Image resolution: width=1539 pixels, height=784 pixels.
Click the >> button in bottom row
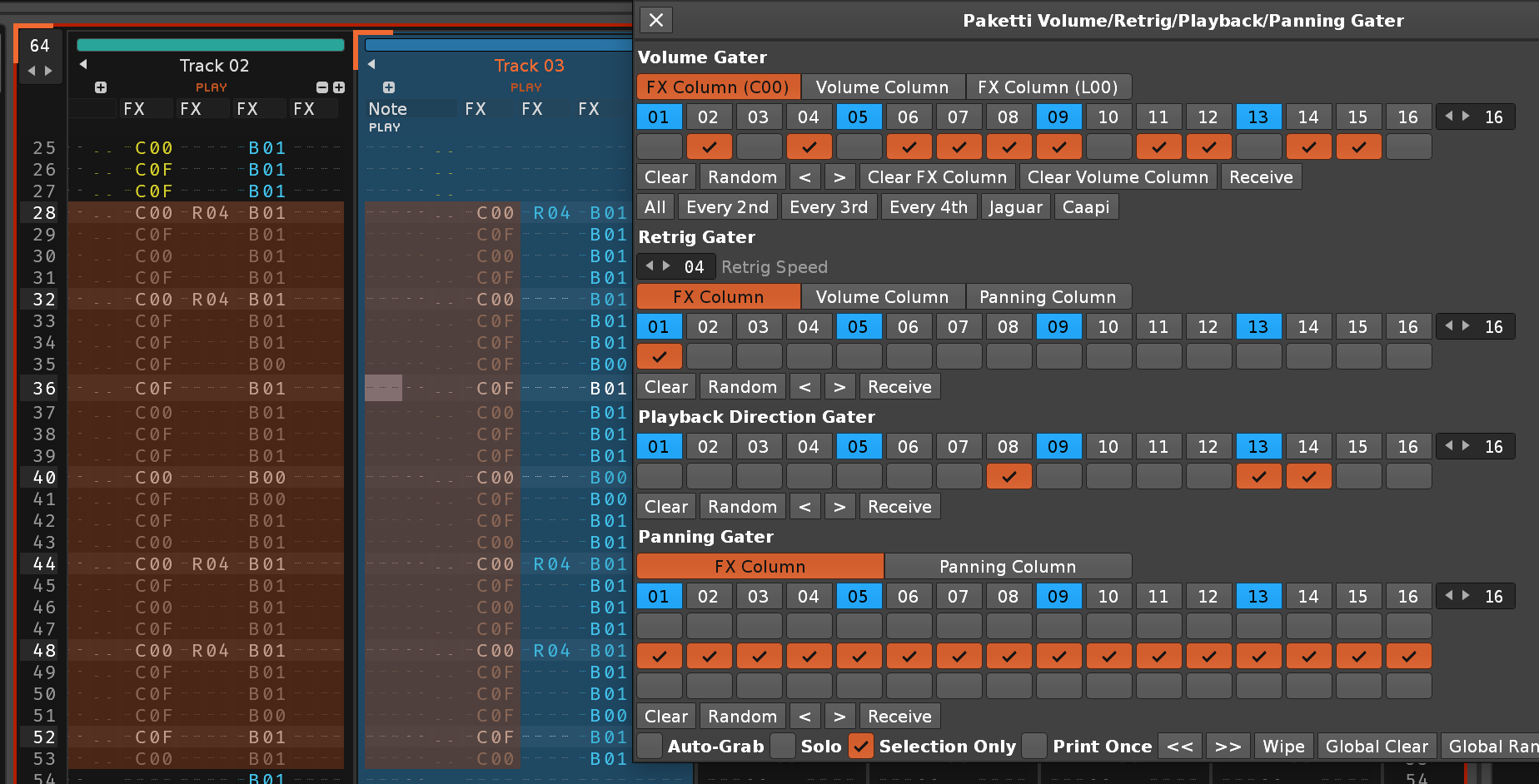pyautogui.click(x=1228, y=747)
